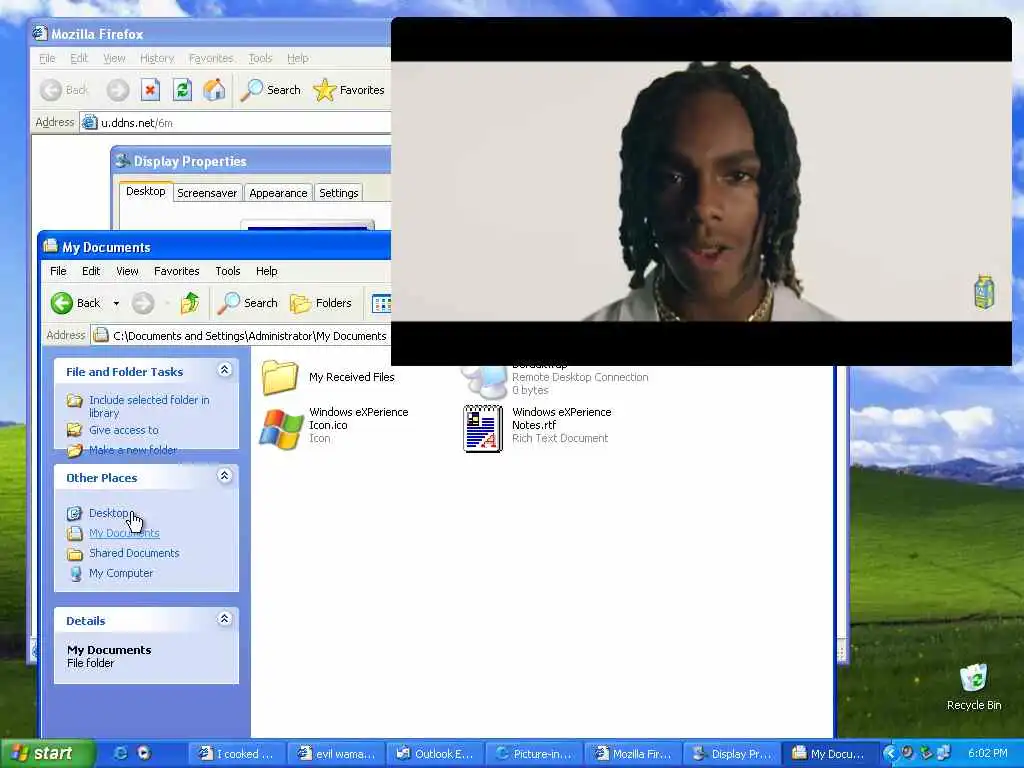Click the Start button
The height and width of the screenshot is (768, 1024).
47,754
